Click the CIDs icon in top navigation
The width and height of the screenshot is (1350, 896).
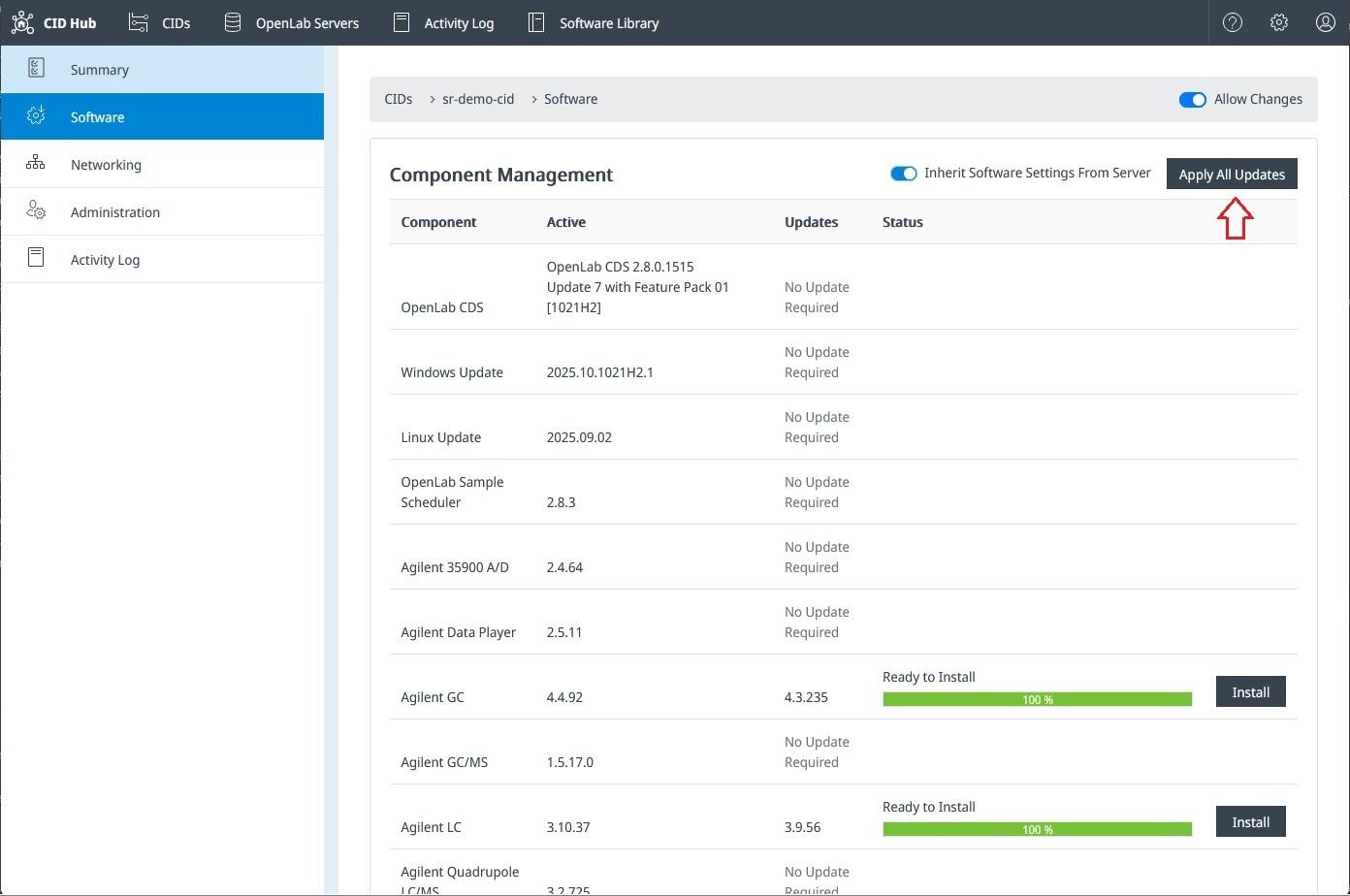139,22
